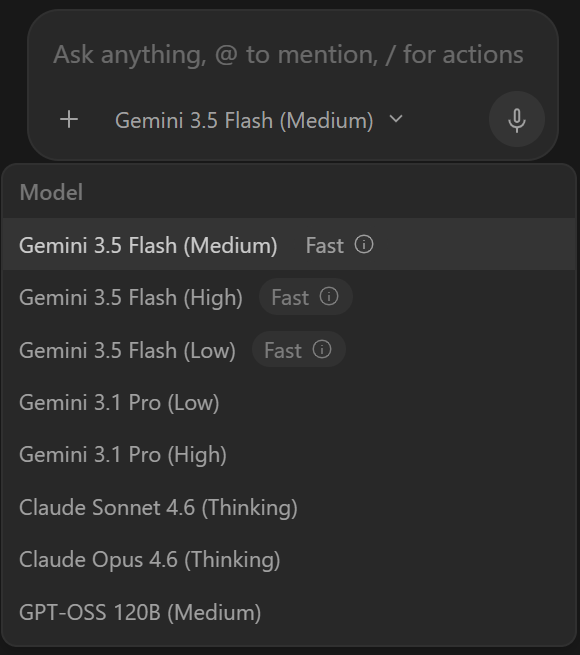580x655 pixels.
Task: Select GPT-OSS 120B (Medium) model
Action: 289,612
